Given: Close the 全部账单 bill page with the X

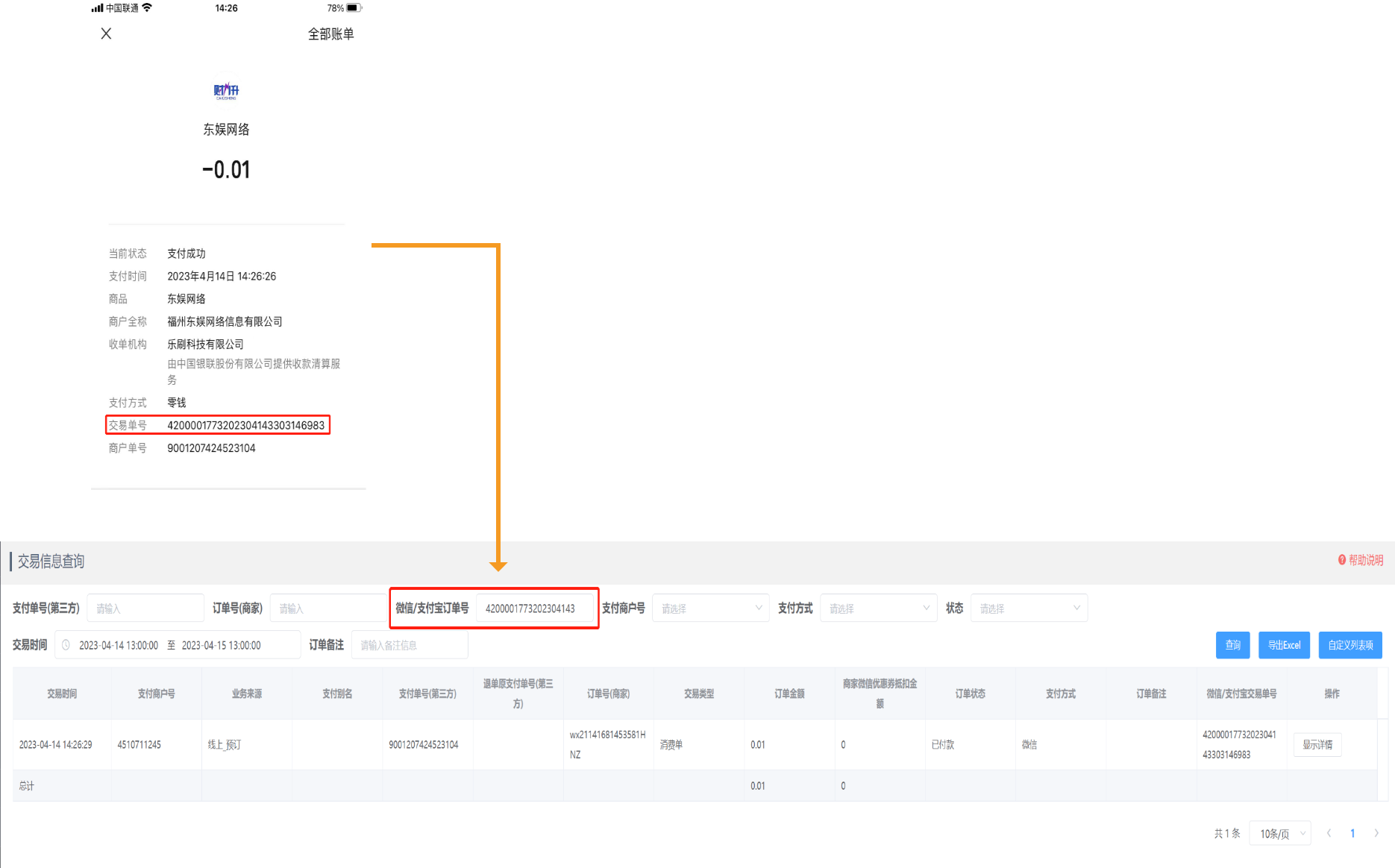Looking at the screenshot, I should tap(106, 34).
